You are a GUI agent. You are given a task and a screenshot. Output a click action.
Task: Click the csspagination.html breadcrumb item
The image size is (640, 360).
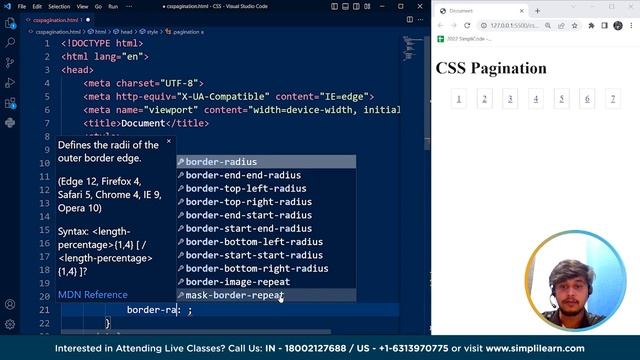pyautogui.click(x=55, y=31)
